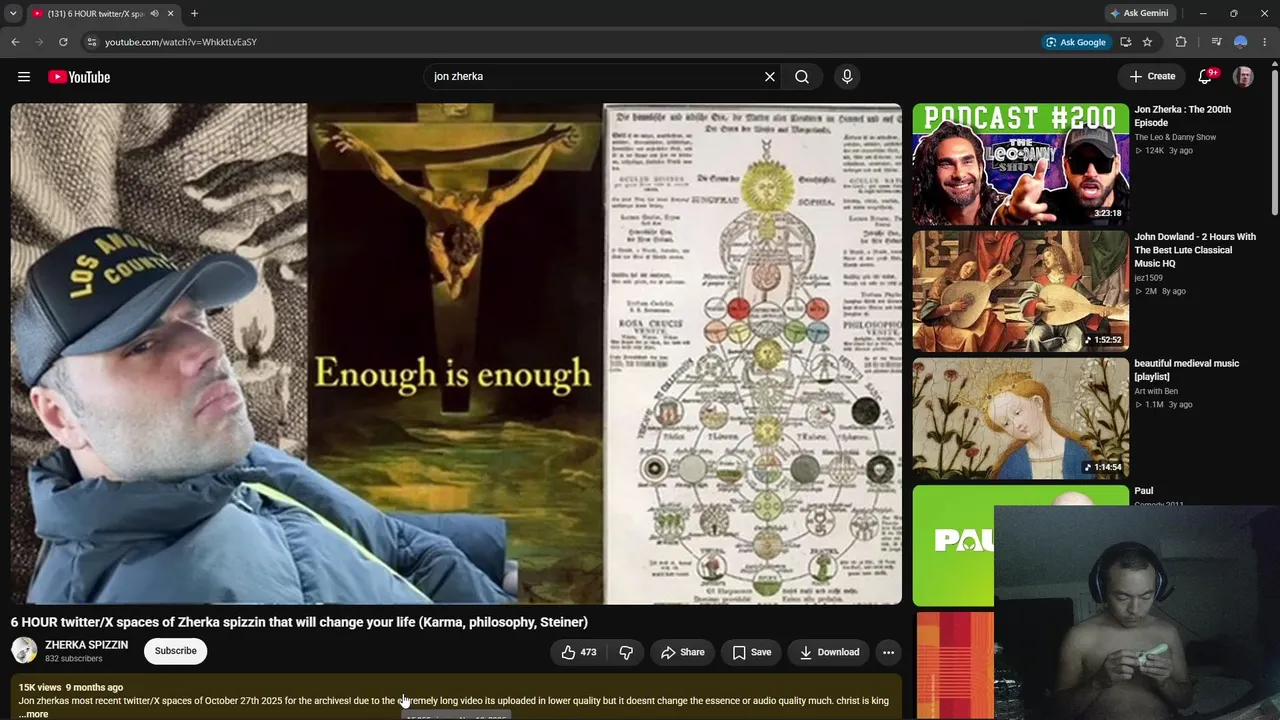
Task: Open the Chrome profile avatar
Action: [x=1240, y=42]
